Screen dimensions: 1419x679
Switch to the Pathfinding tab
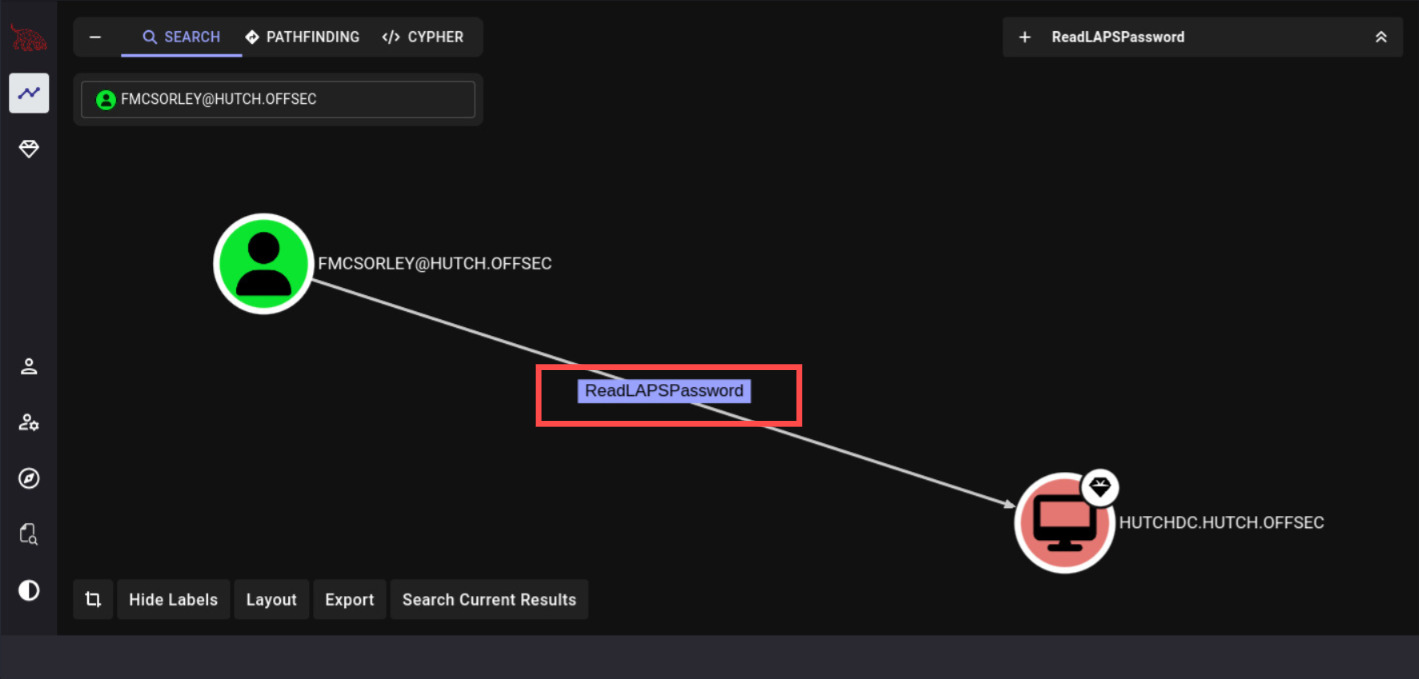[x=302, y=37]
